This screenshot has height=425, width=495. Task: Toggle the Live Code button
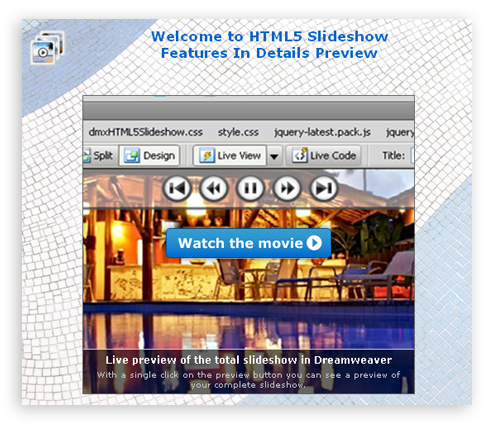[324, 156]
